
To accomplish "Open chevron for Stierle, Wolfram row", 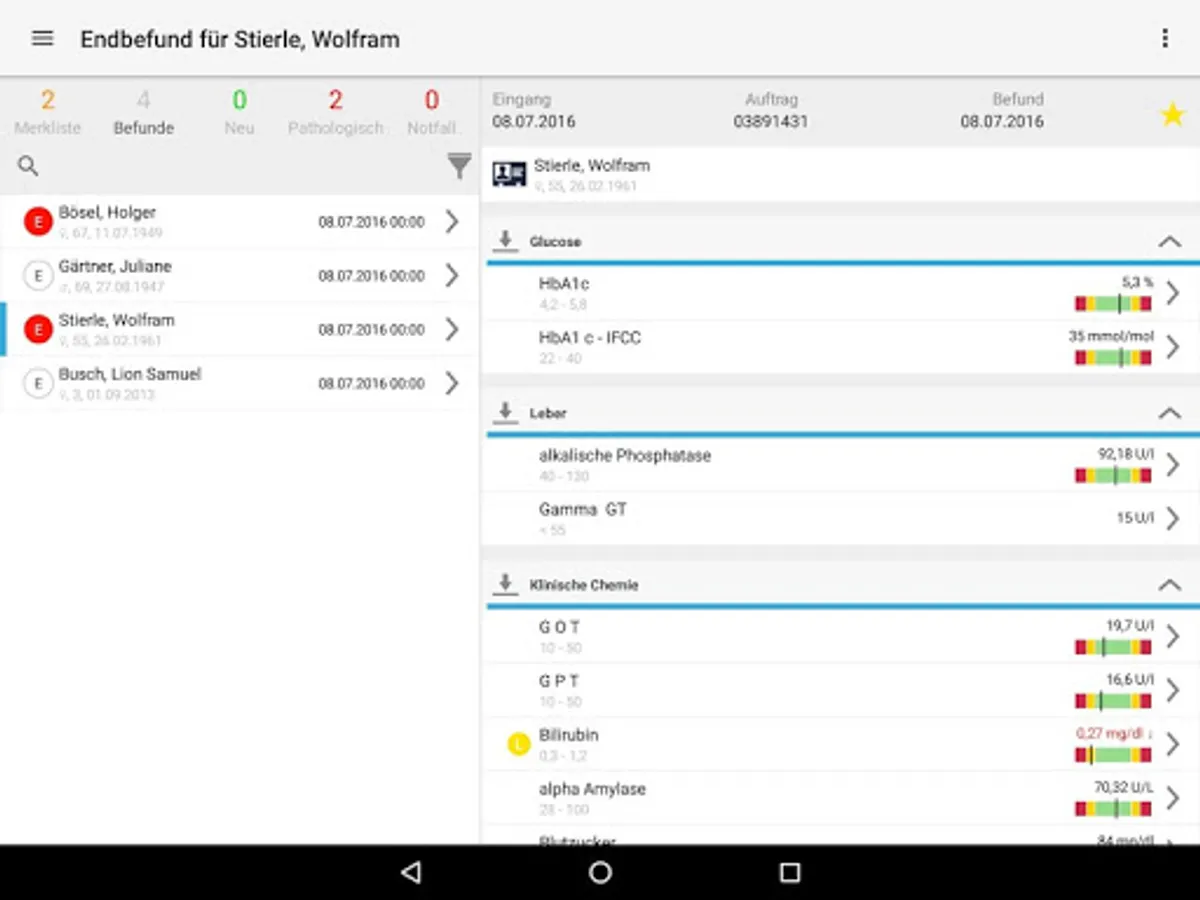I will (452, 330).
